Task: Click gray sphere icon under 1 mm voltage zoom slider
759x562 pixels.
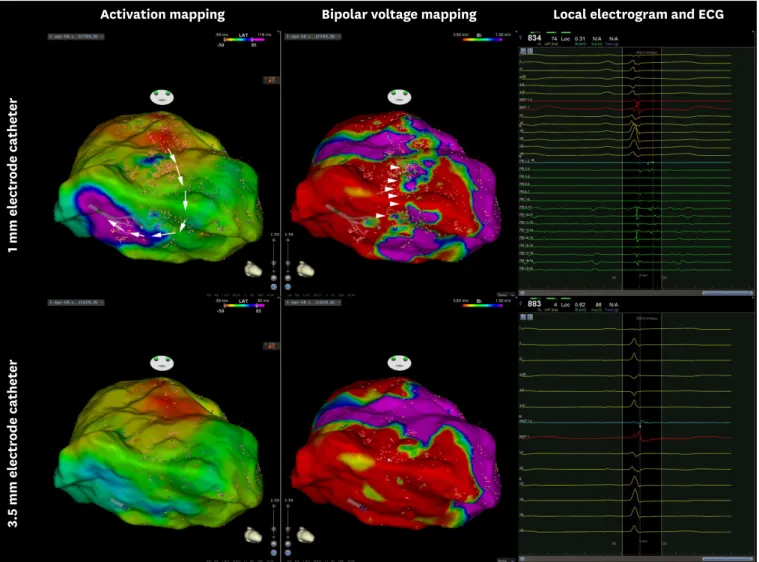Action: [288, 278]
